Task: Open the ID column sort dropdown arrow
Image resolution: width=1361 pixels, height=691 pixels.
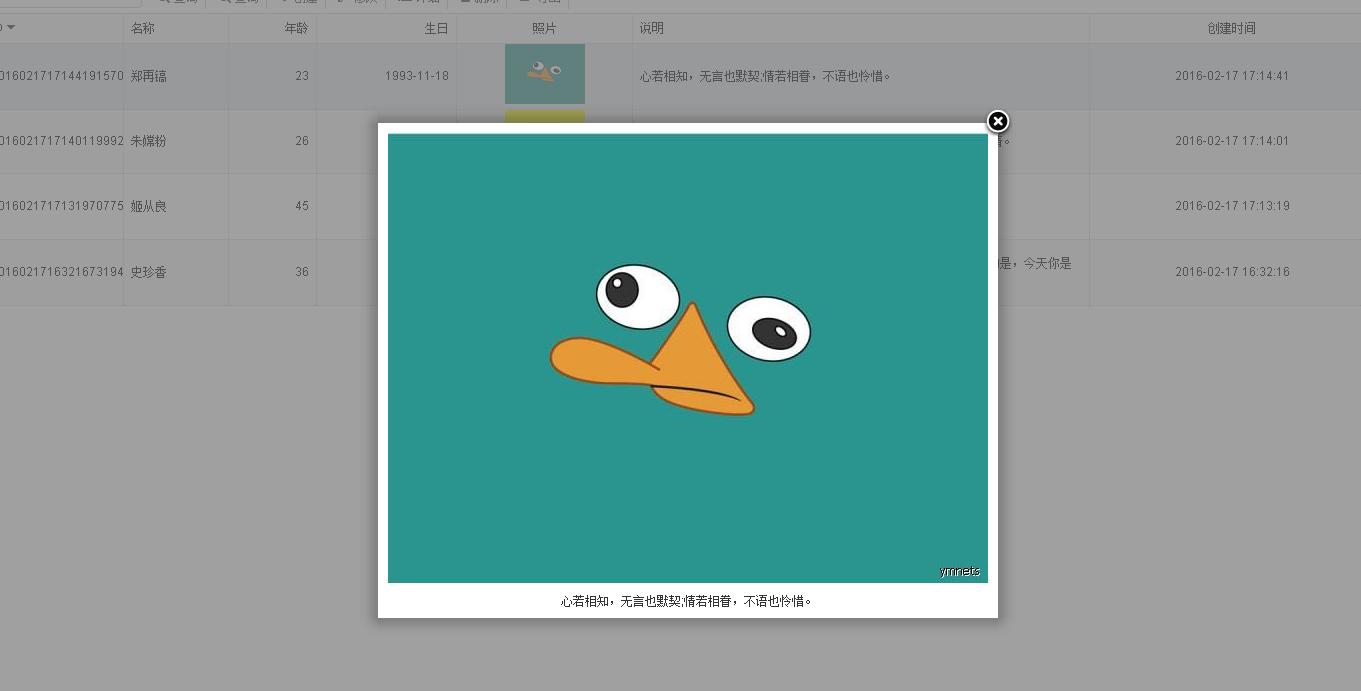Action: tap(11, 27)
